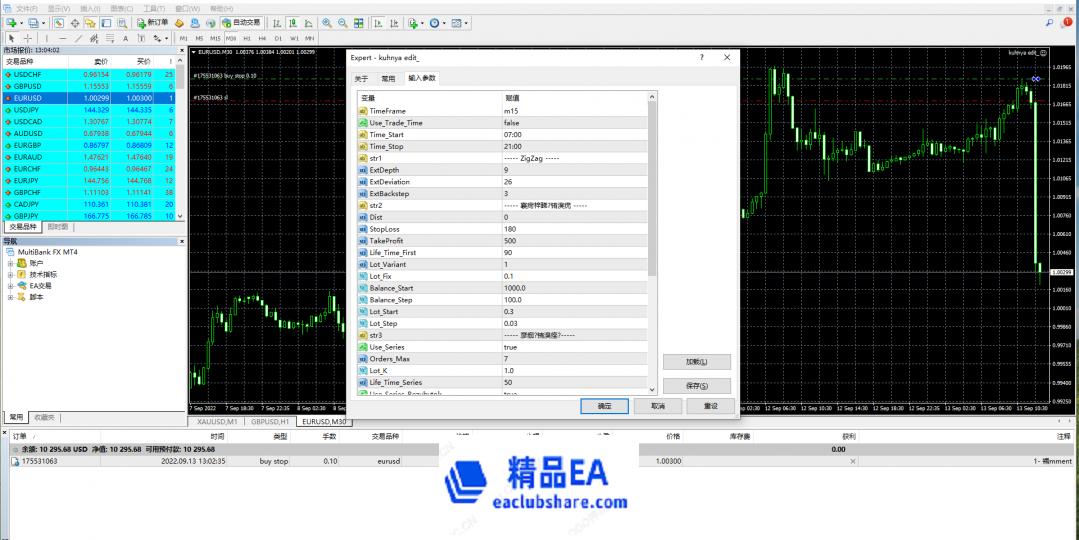Toggle chart shift icon
1079x540 pixels.
click(x=394, y=23)
